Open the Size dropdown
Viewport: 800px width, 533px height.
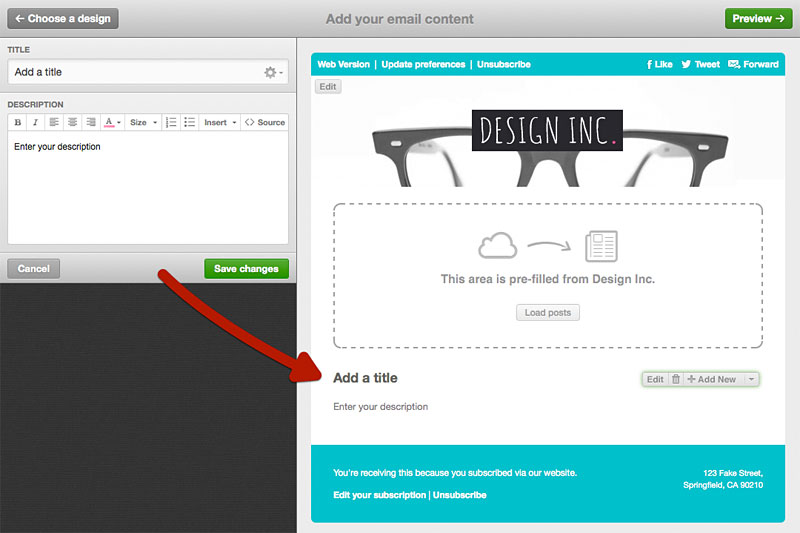[x=143, y=122]
